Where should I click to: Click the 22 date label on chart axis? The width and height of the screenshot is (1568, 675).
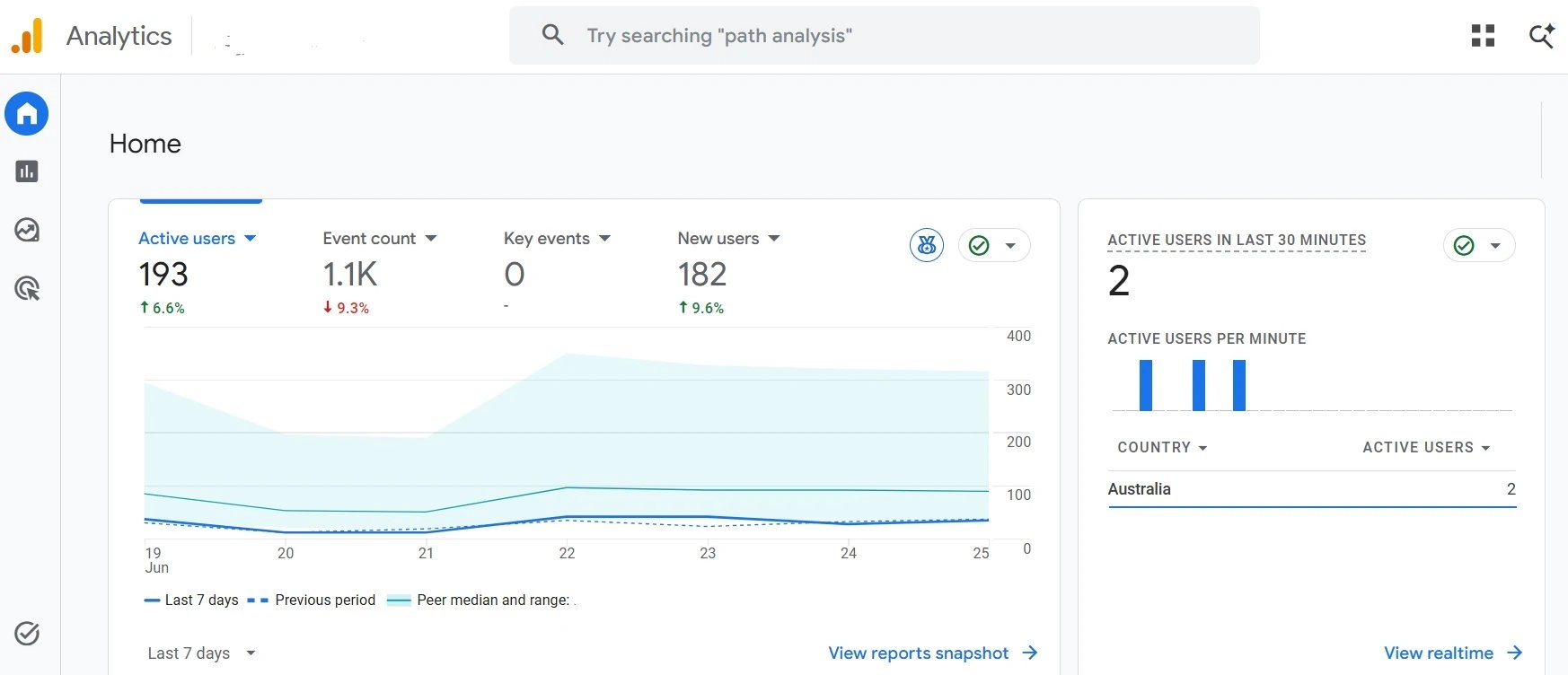point(567,553)
